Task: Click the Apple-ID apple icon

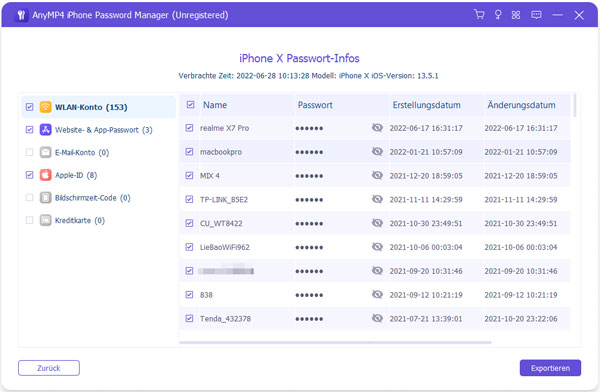Action: tap(46, 175)
